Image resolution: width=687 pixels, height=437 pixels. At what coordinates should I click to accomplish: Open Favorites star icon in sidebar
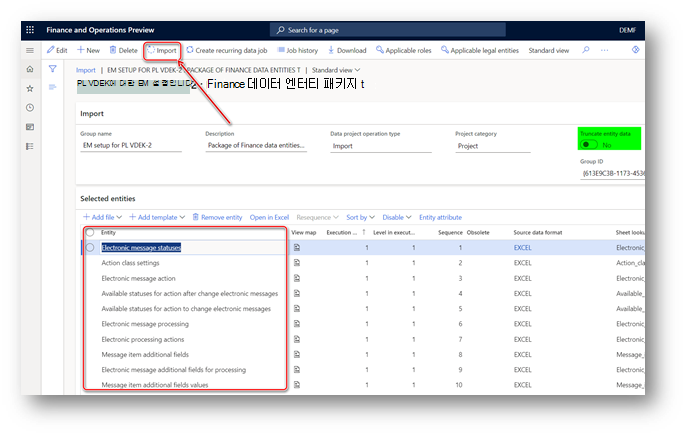coord(30,89)
